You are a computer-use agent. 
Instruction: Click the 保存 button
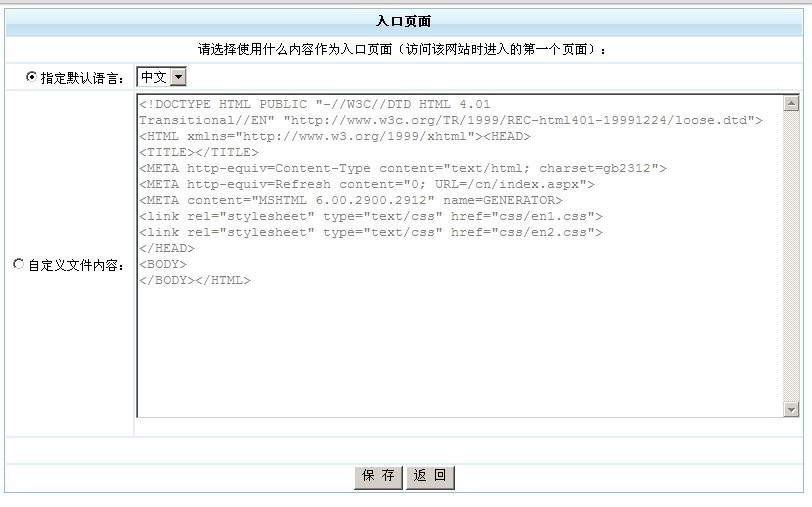tap(379, 477)
